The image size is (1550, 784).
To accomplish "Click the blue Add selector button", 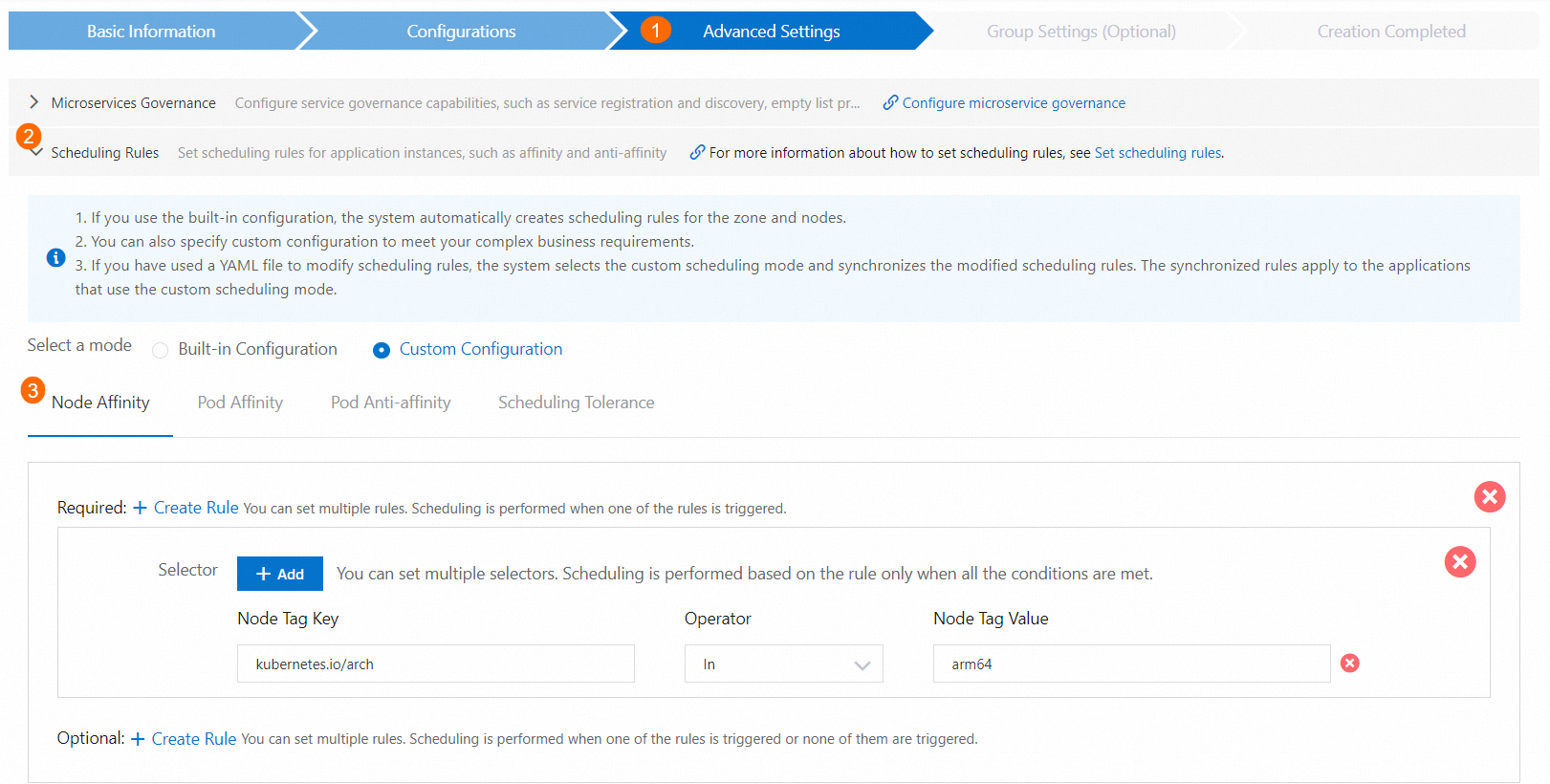I will click(x=280, y=574).
